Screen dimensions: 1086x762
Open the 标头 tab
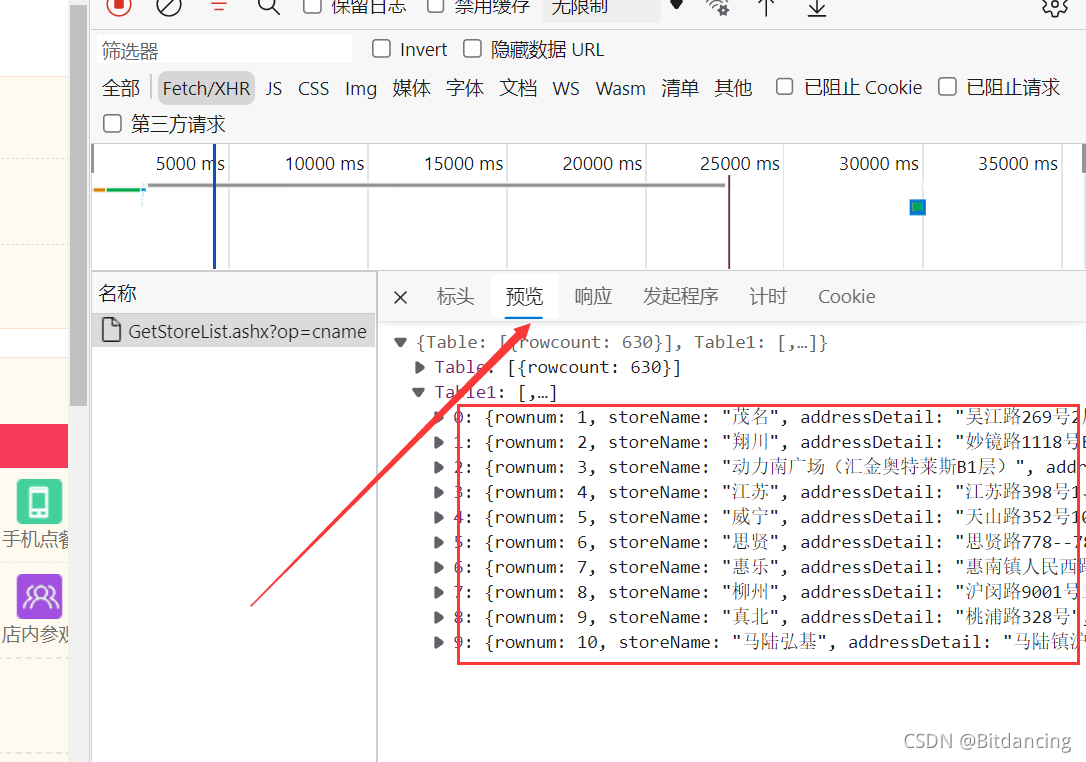(455, 297)
